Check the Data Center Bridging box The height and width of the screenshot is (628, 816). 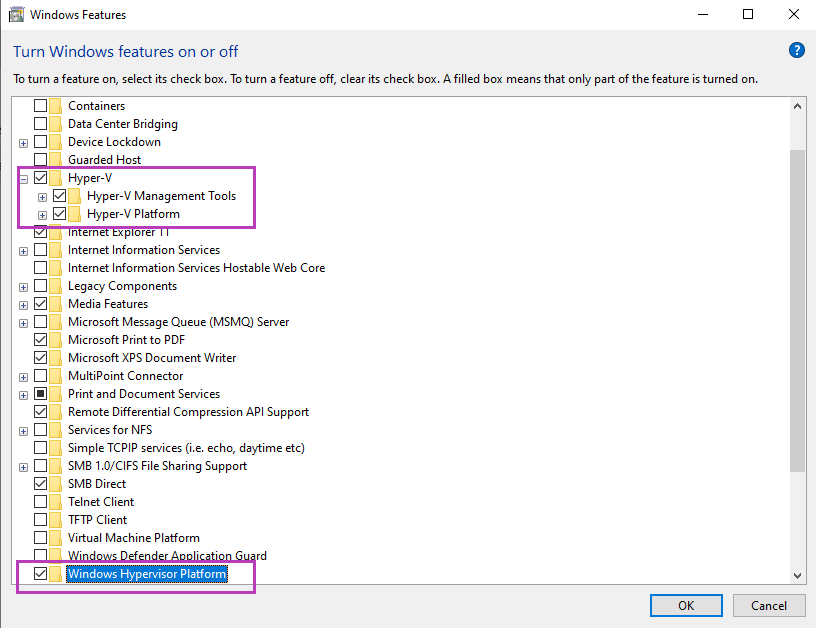pyautogui.click(x=40, y=124)
